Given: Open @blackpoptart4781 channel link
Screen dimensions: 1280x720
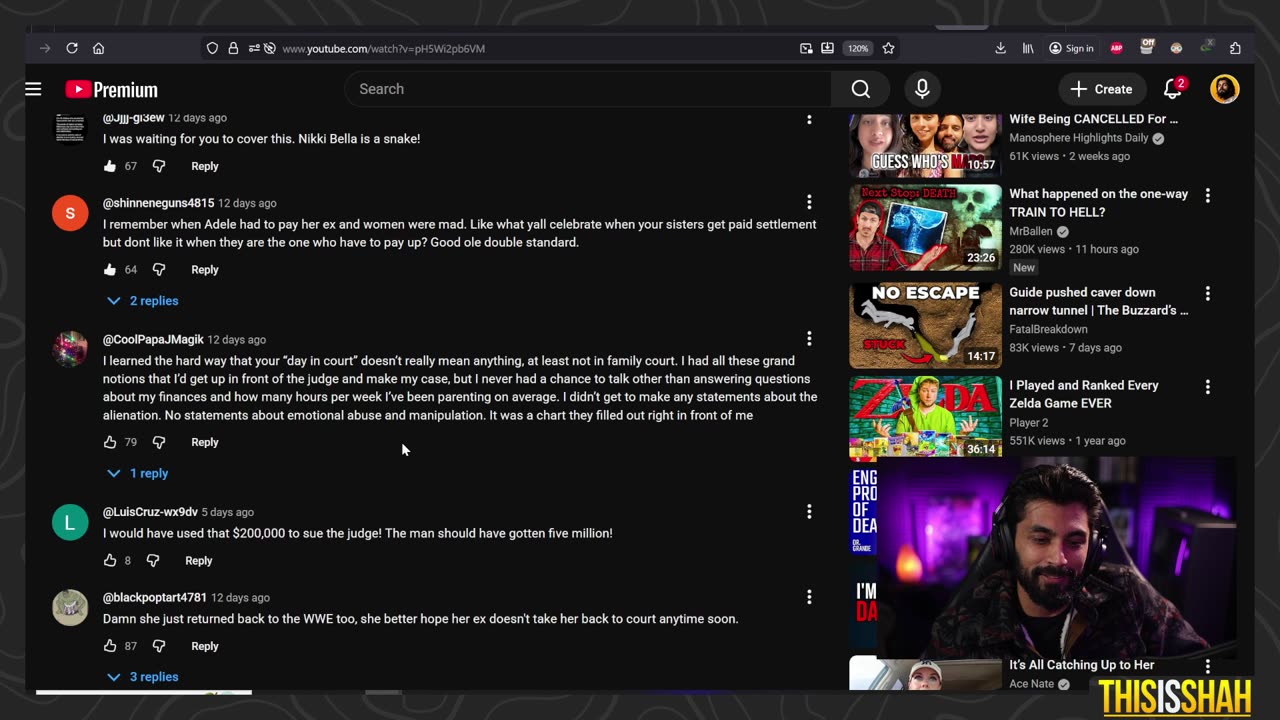Looking at the screenshot, I should point(155,597).
